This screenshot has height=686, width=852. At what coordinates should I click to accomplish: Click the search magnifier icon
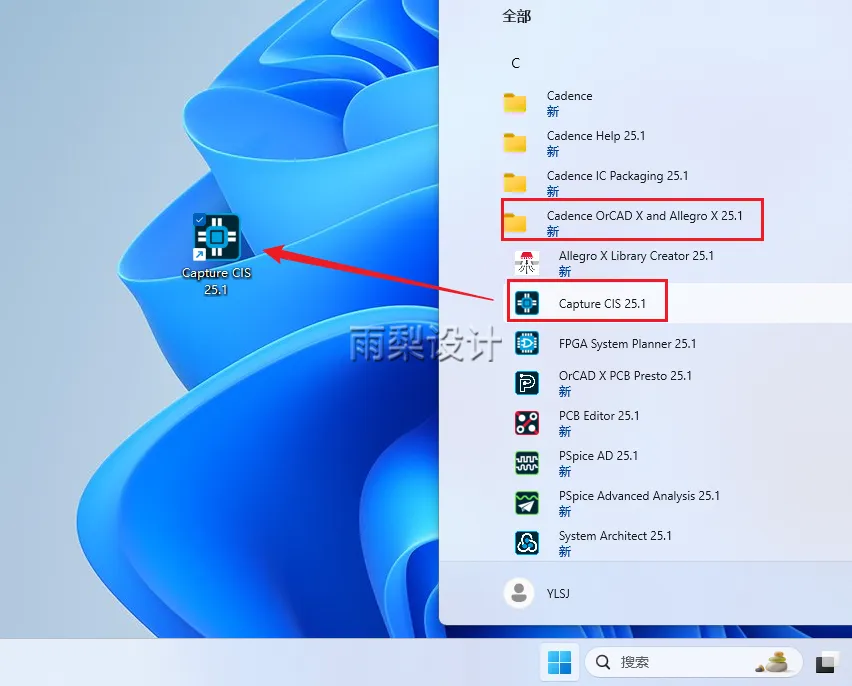pos(603,662)
